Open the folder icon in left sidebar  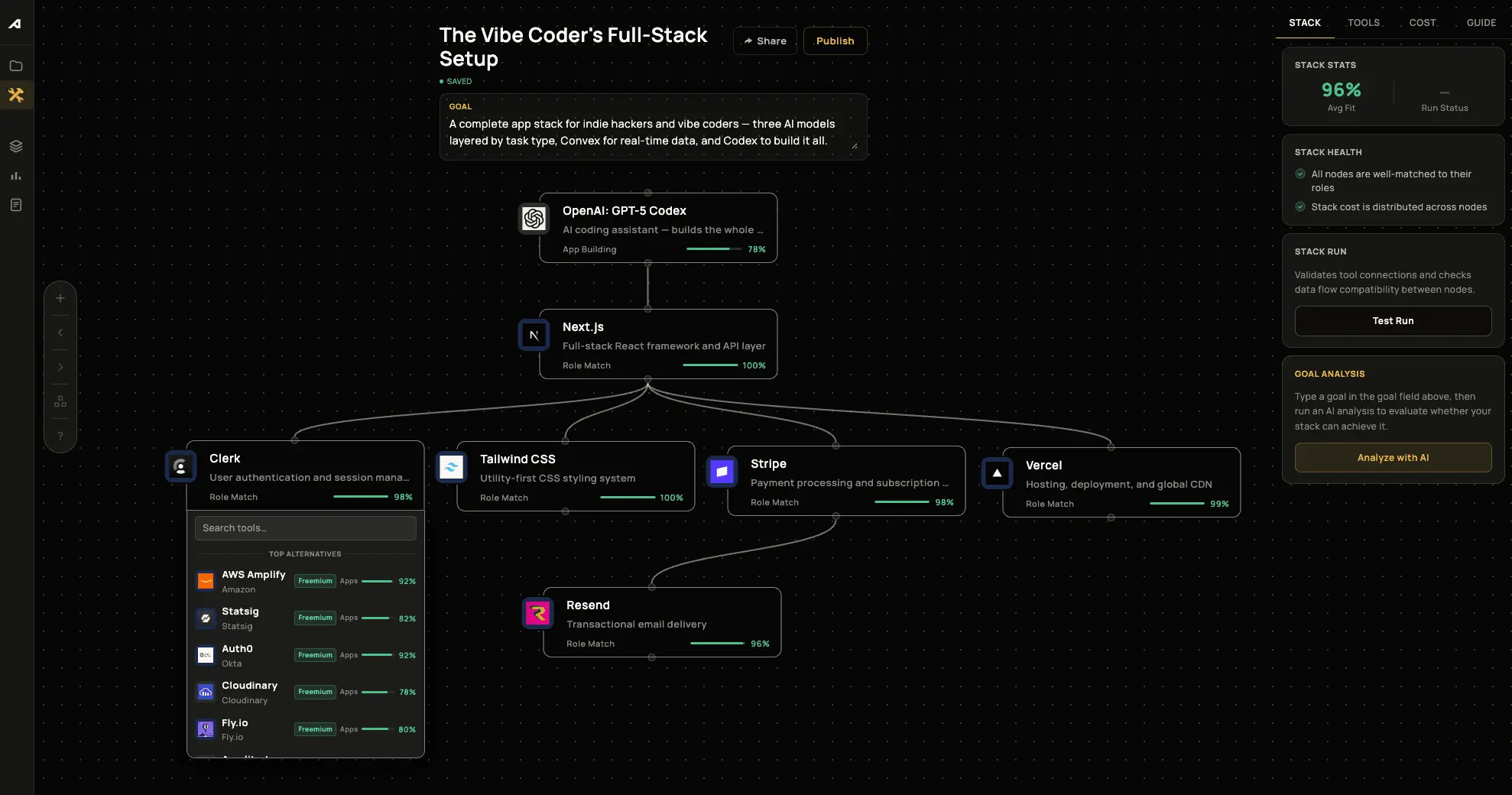(16, 66)
